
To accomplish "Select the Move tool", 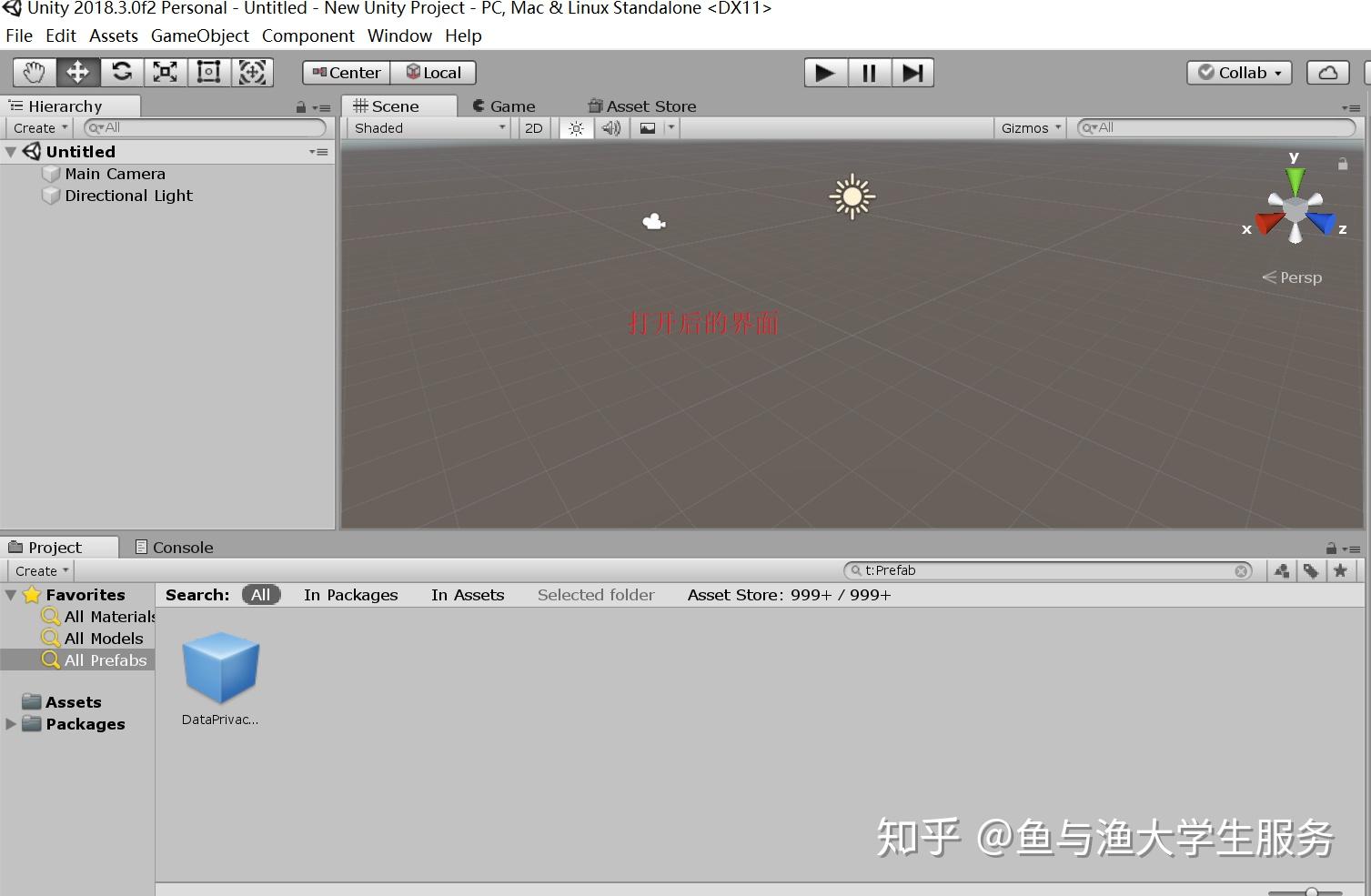I will [x=77, y=72].
